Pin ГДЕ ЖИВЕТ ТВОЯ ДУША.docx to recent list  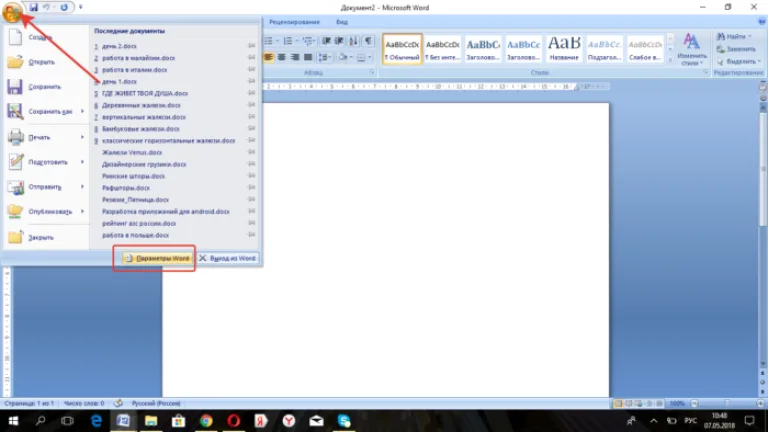[251, 93]
